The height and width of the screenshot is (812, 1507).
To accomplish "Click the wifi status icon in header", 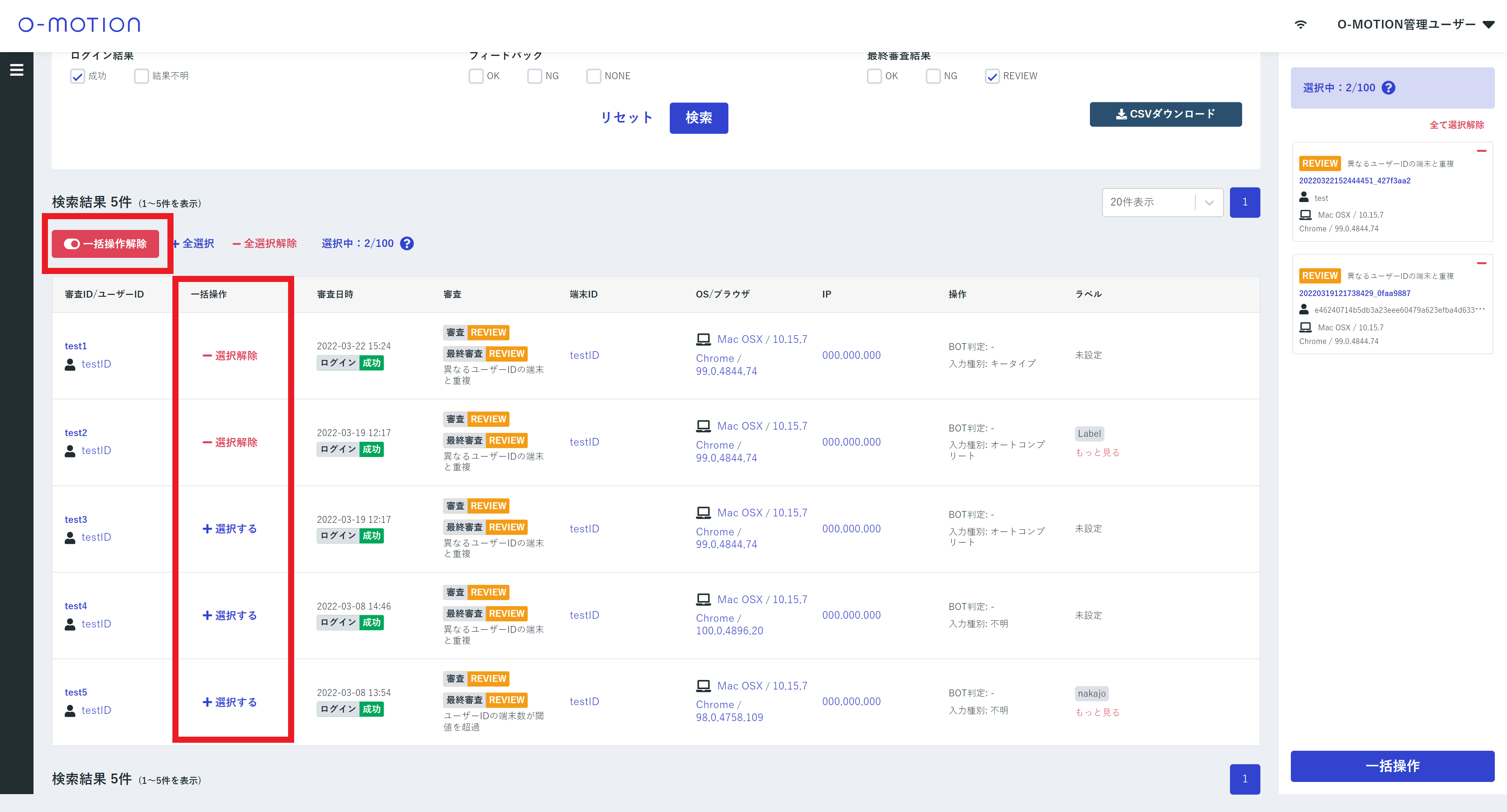I will [1300, 25].
